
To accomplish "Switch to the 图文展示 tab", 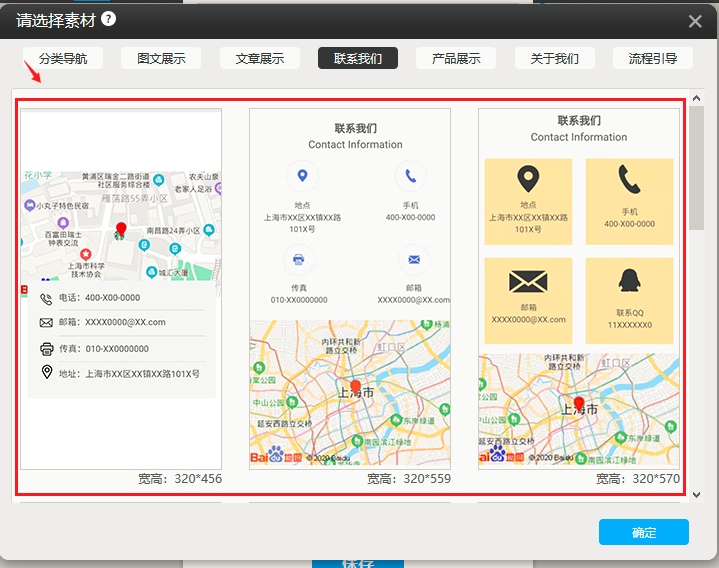I will 161,58.
